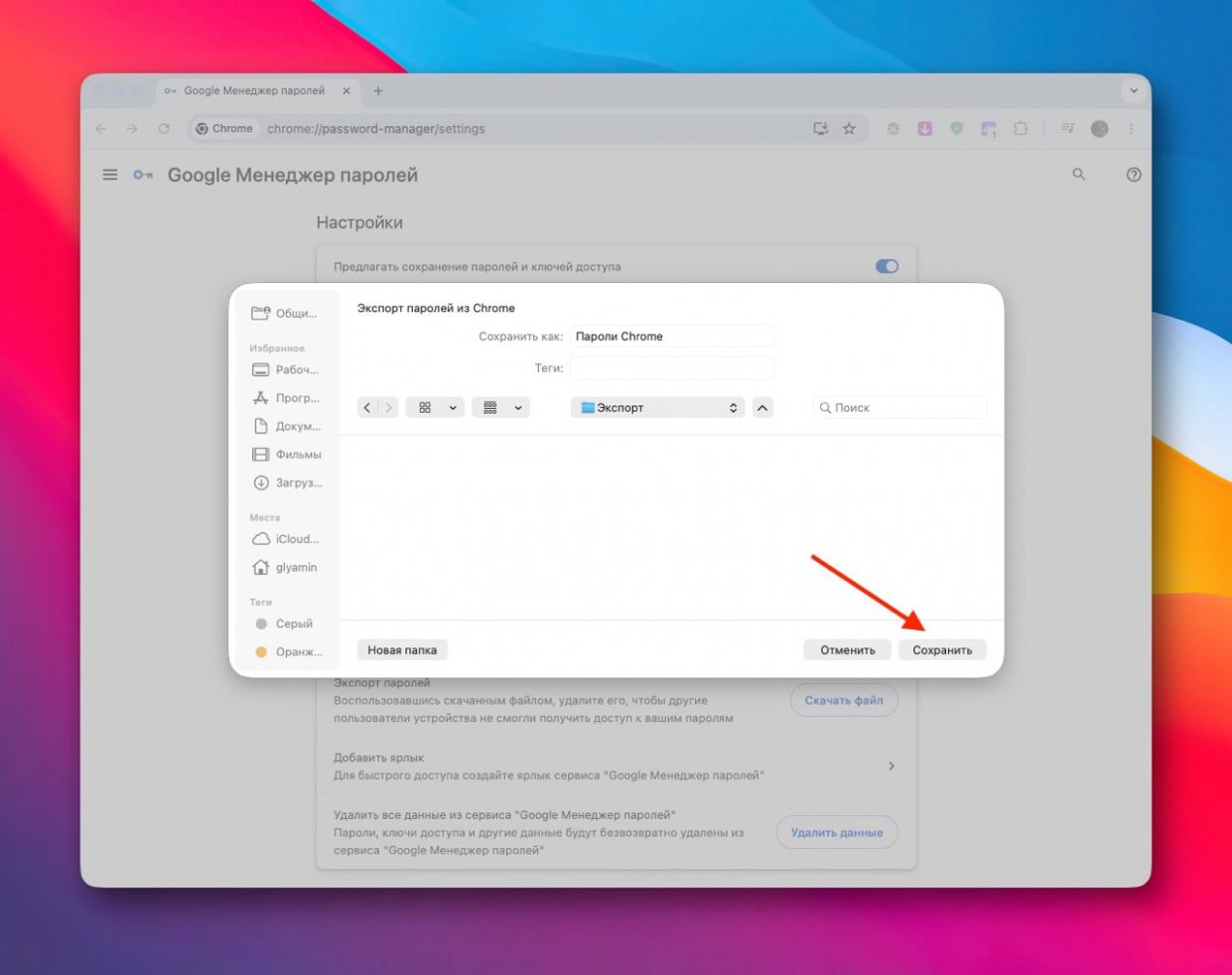Click the Поиск search field in dialog
The width and height of the screenshot is (1232, 975).
coord(899,408)
